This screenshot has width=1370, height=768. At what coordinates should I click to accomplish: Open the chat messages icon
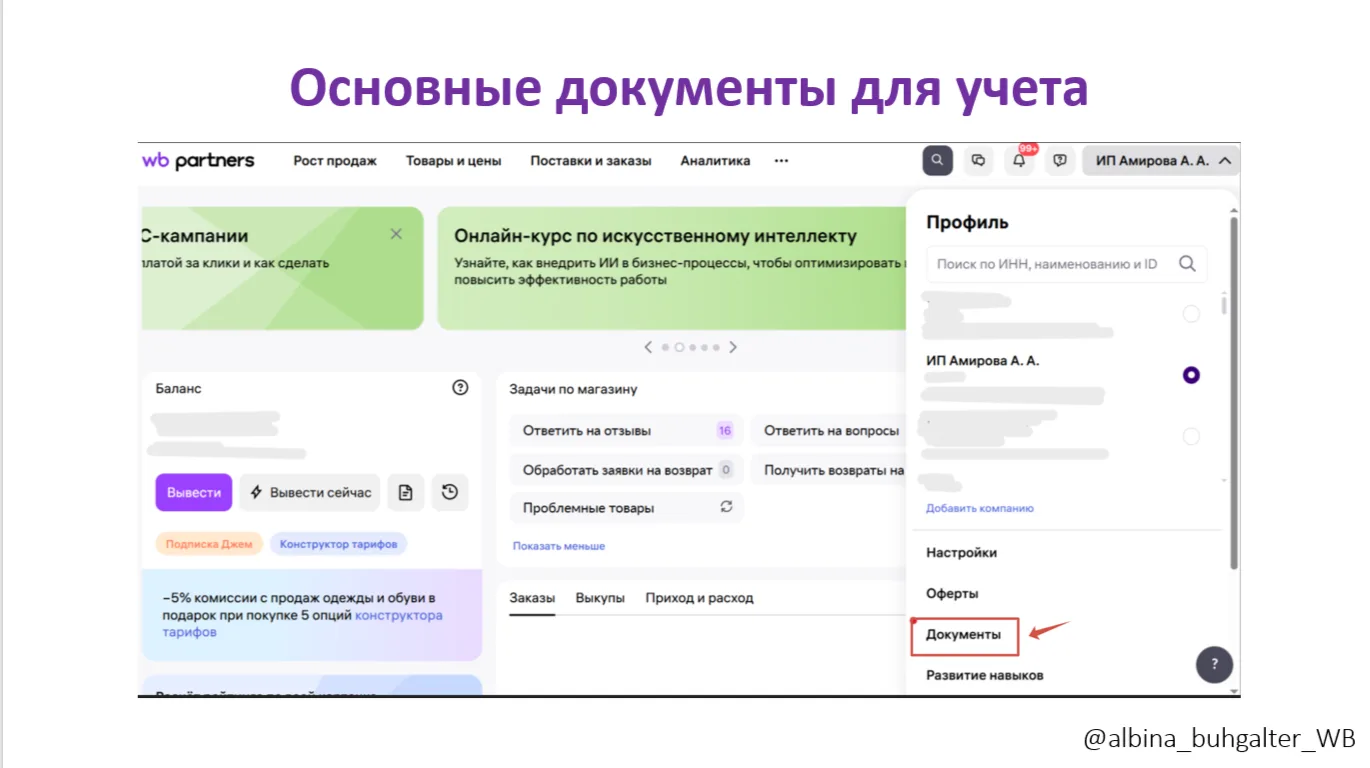[x=979, y=160]
